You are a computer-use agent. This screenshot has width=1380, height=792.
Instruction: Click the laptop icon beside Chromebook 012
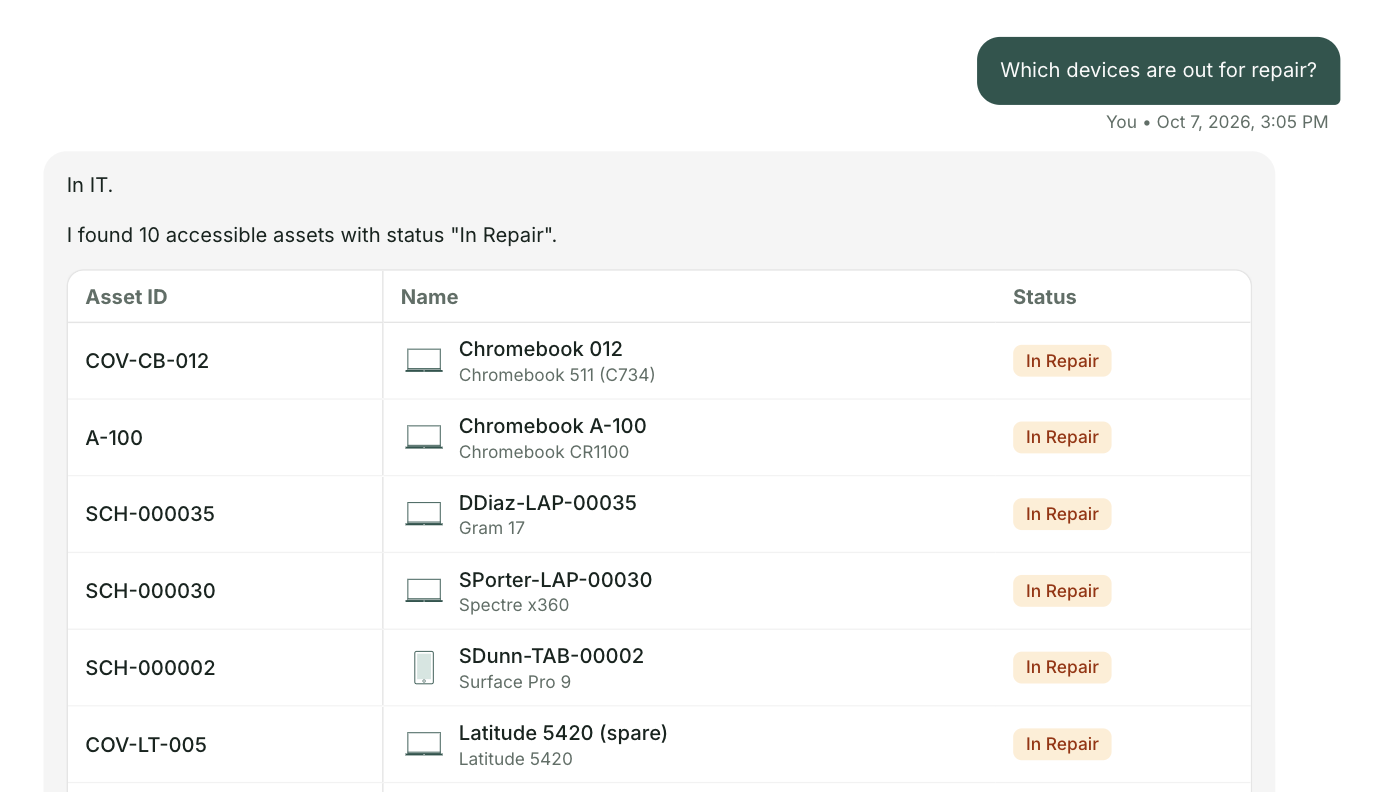tap(424, 360)
